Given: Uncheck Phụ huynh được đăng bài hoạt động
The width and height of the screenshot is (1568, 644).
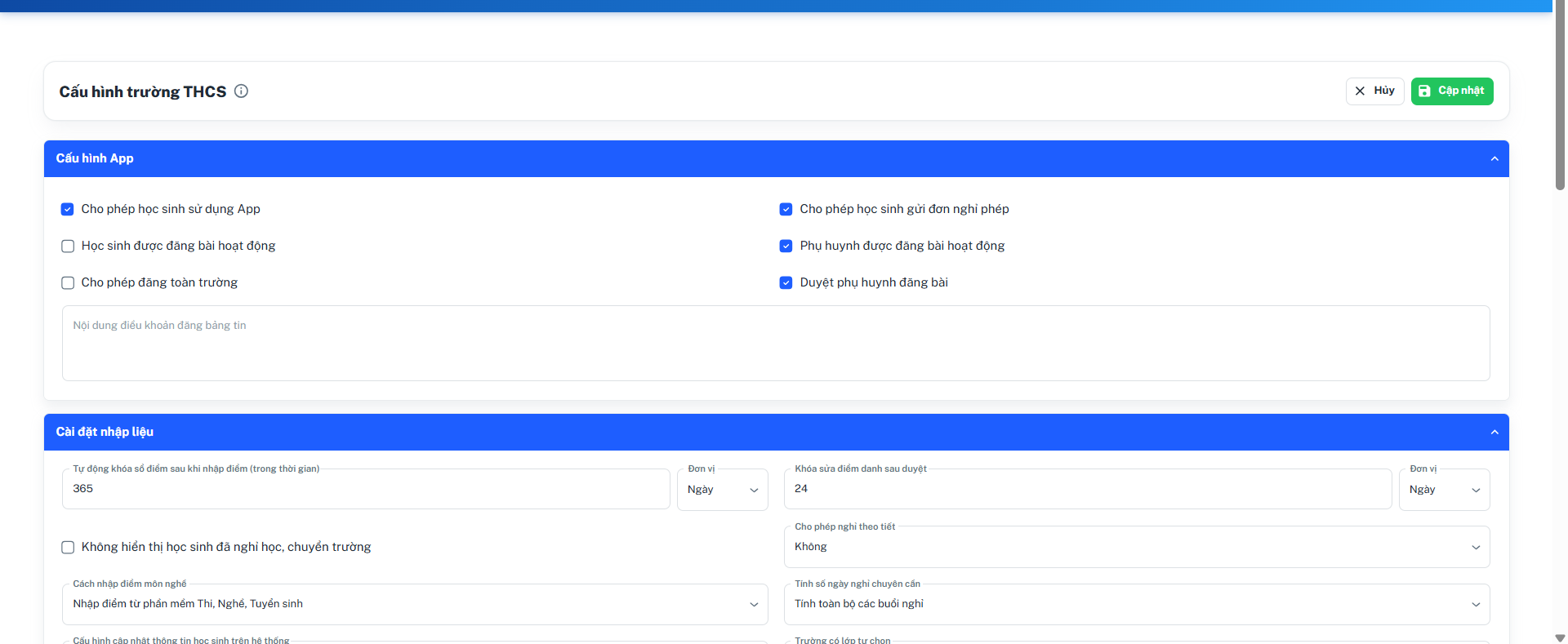Looking at the screenshot, I should [786, 246].
